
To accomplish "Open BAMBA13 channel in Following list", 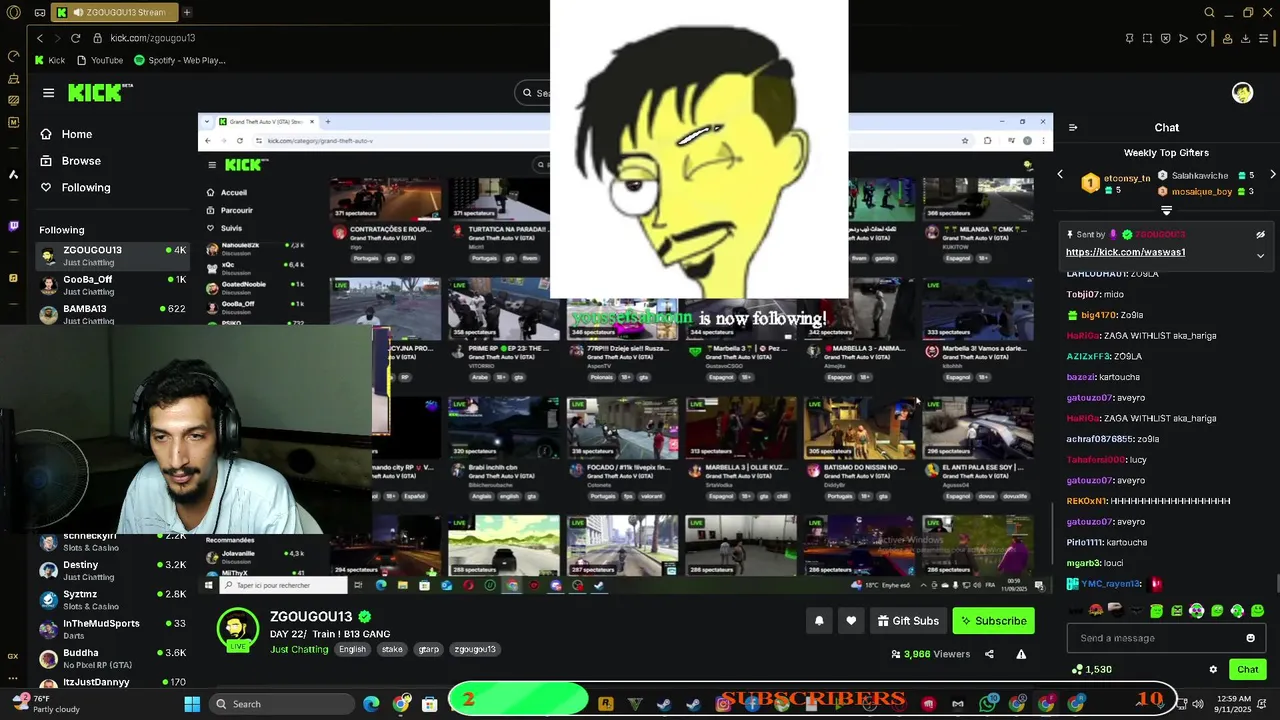I will point(112,314).
